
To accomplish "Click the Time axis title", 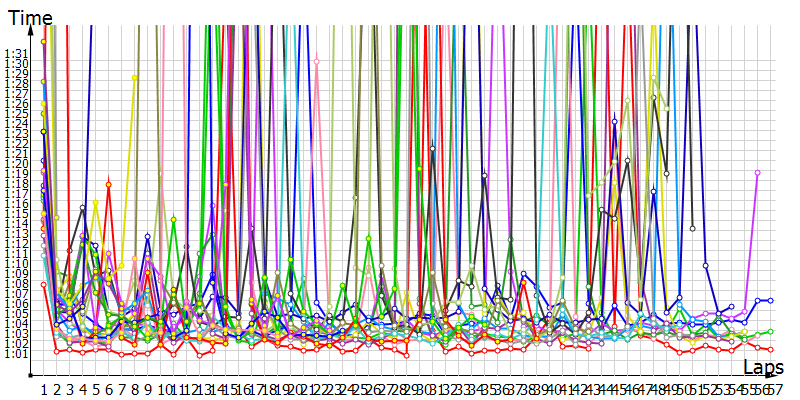I will (x=26, y=16).
